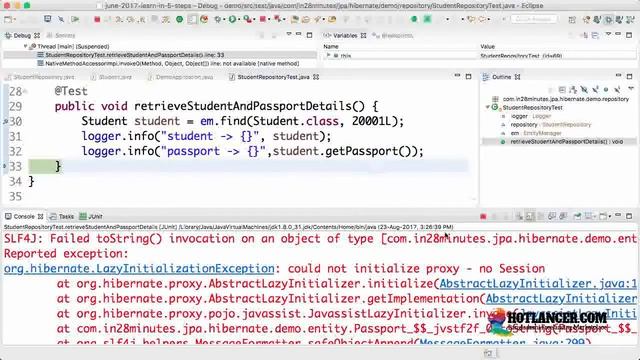The height and width of the screenshot is (360, 640).
Task: Click the Step Over debug icon
Action: pos(131,19)
